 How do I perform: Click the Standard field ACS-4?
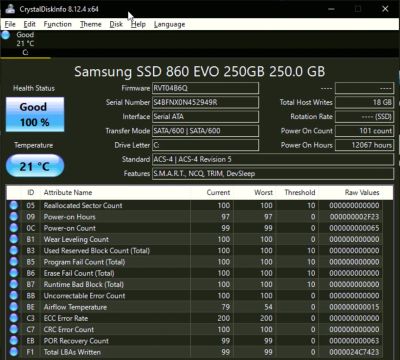click(x=273, y=159)
